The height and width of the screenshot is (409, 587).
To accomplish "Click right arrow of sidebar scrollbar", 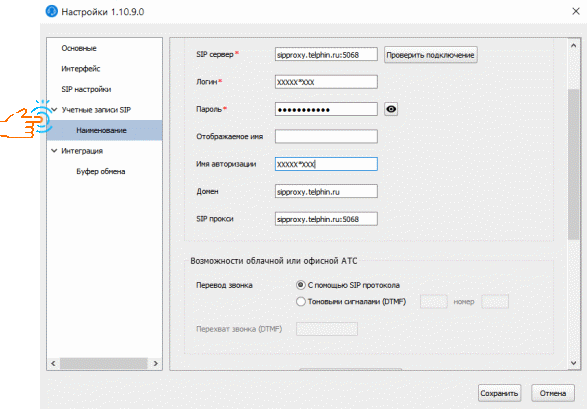I will (156, 363).
